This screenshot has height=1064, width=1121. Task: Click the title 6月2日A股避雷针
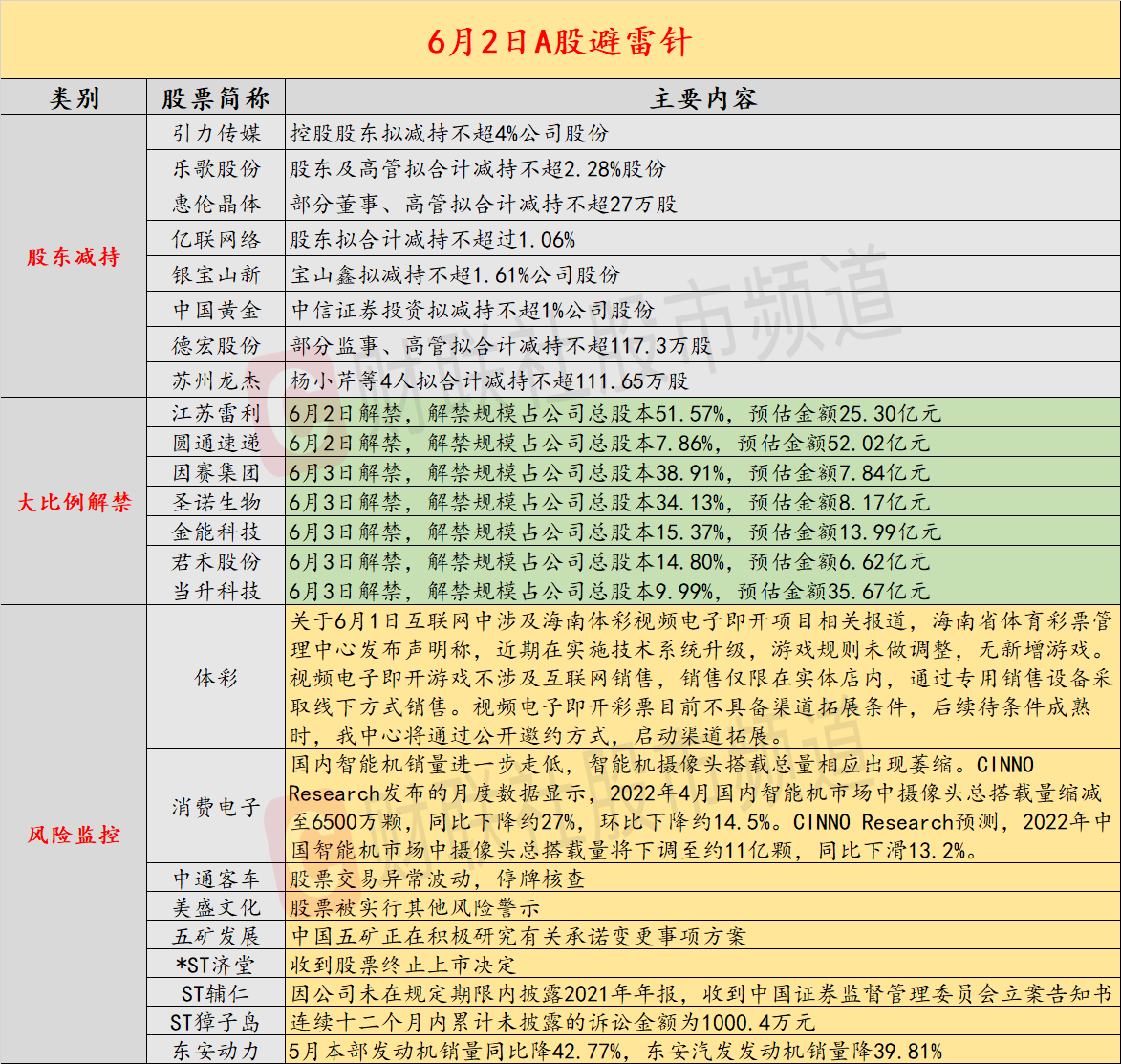coord(560,40)
